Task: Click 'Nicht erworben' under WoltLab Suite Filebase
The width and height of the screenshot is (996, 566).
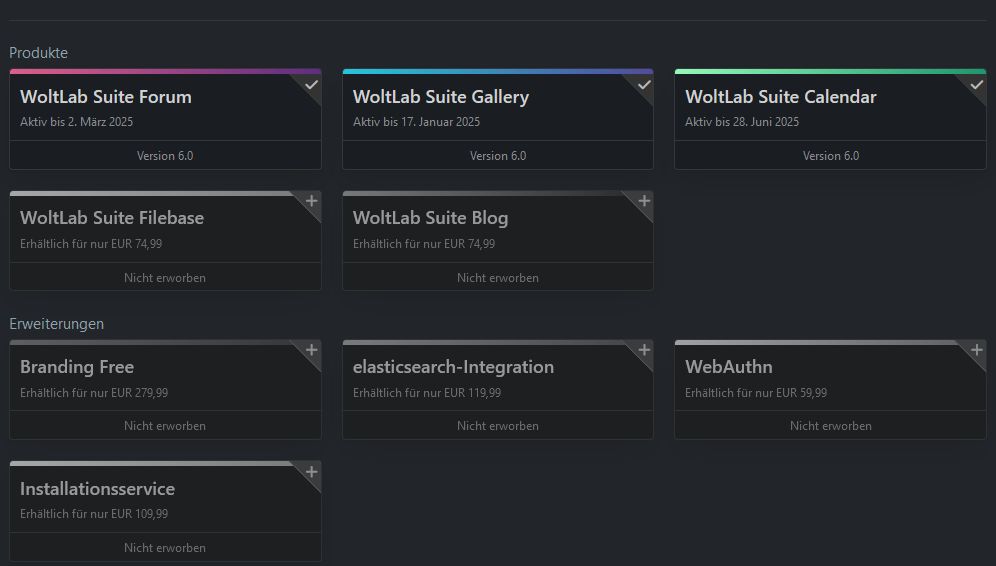Action: pyautogui.click(x=165, y=278)
